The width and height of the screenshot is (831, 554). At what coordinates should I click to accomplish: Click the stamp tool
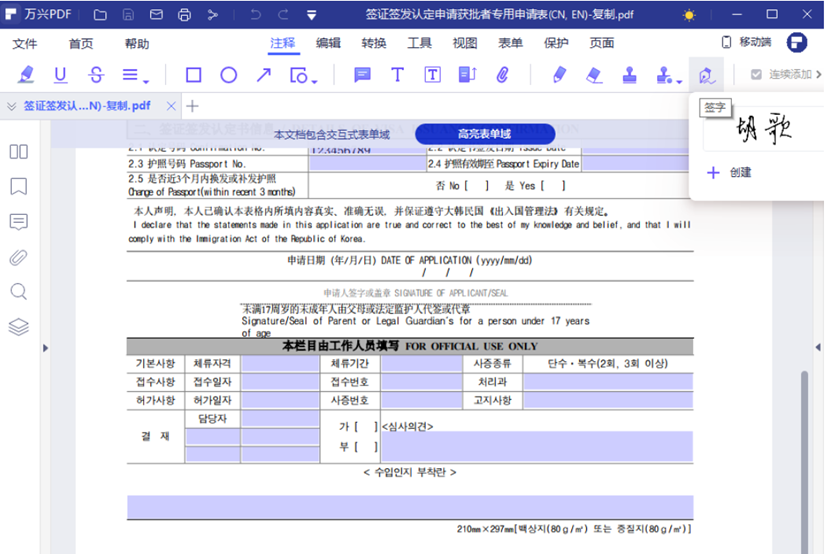630,75
